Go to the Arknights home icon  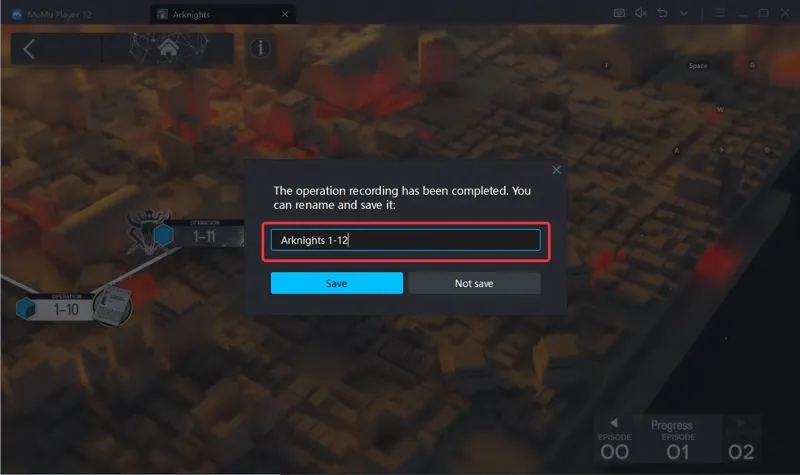pos(168,49)
